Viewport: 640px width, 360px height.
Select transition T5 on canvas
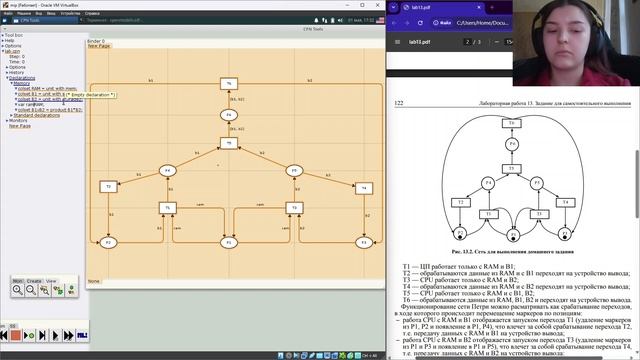point(229,143)
